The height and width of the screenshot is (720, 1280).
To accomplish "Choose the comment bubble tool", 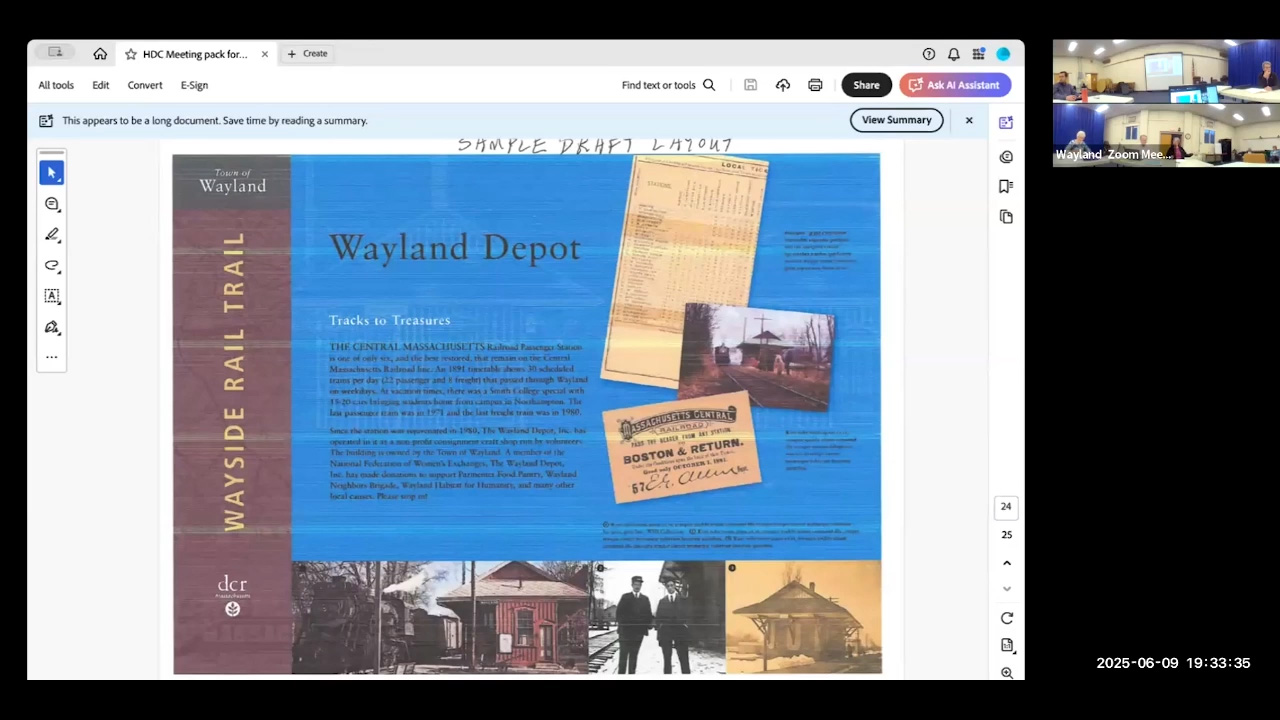I will [52, 204].
